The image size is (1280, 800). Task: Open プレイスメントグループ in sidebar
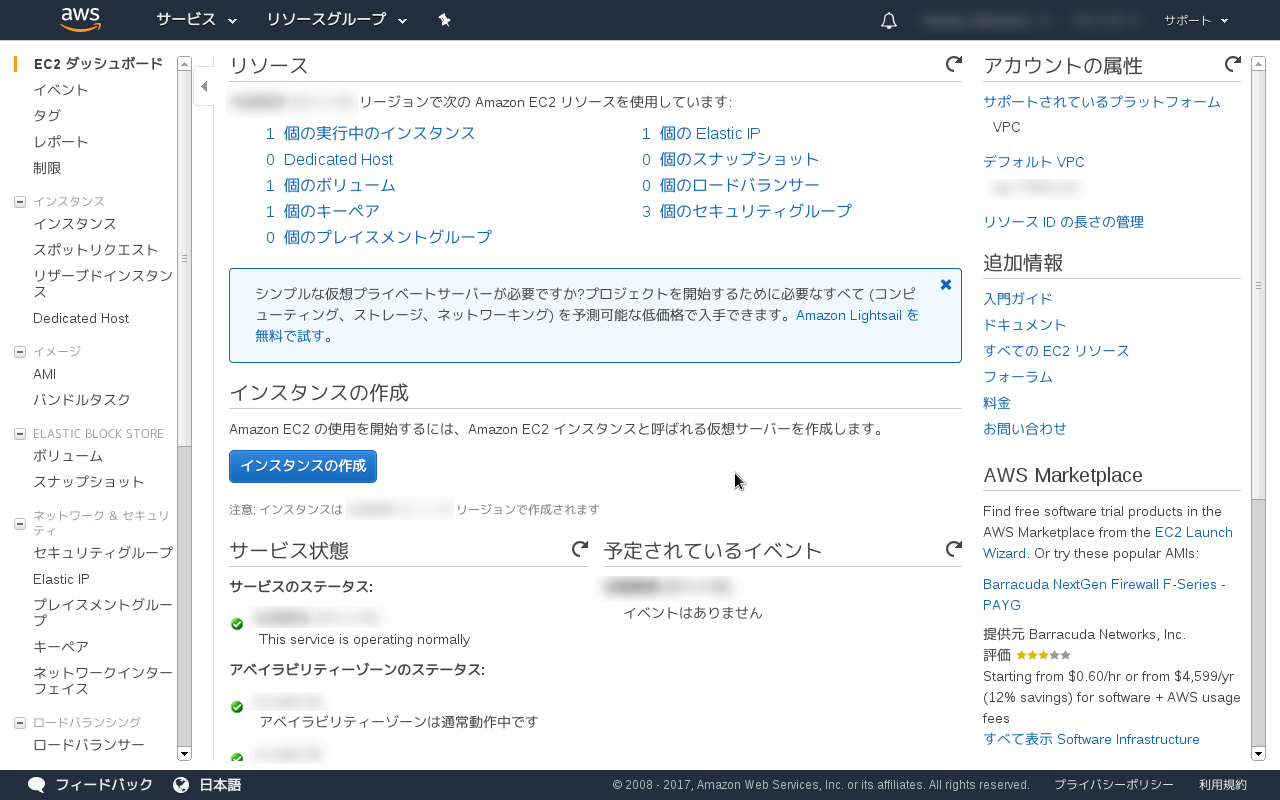pos(103,613)
